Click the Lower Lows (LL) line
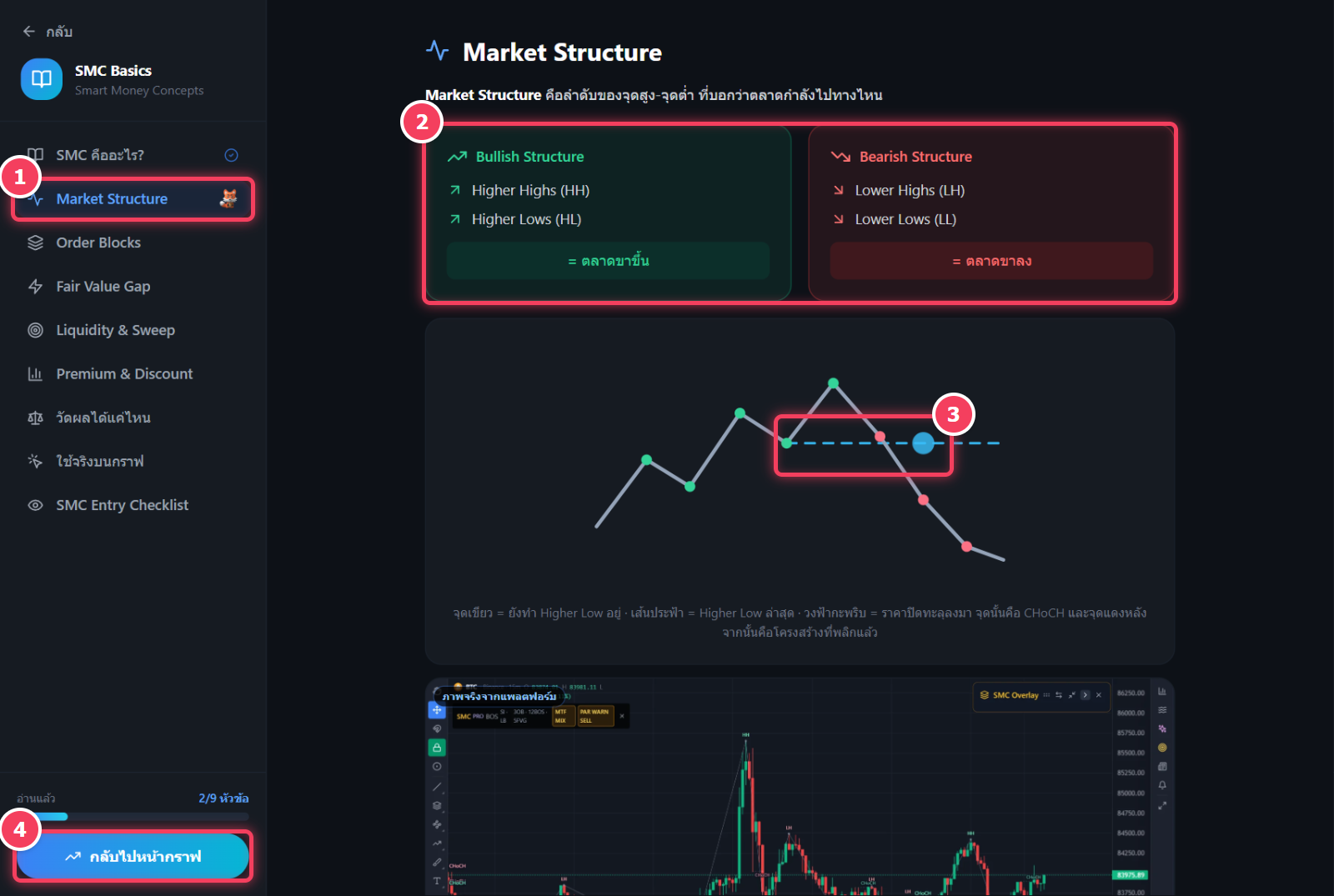 point(905,219)
